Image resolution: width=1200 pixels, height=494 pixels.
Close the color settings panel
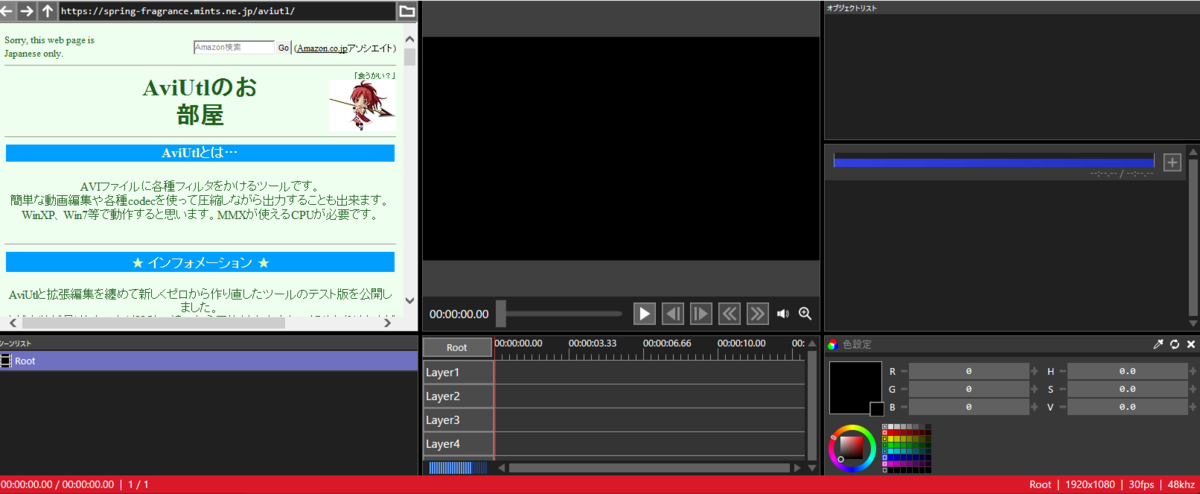pos(1191,344)
